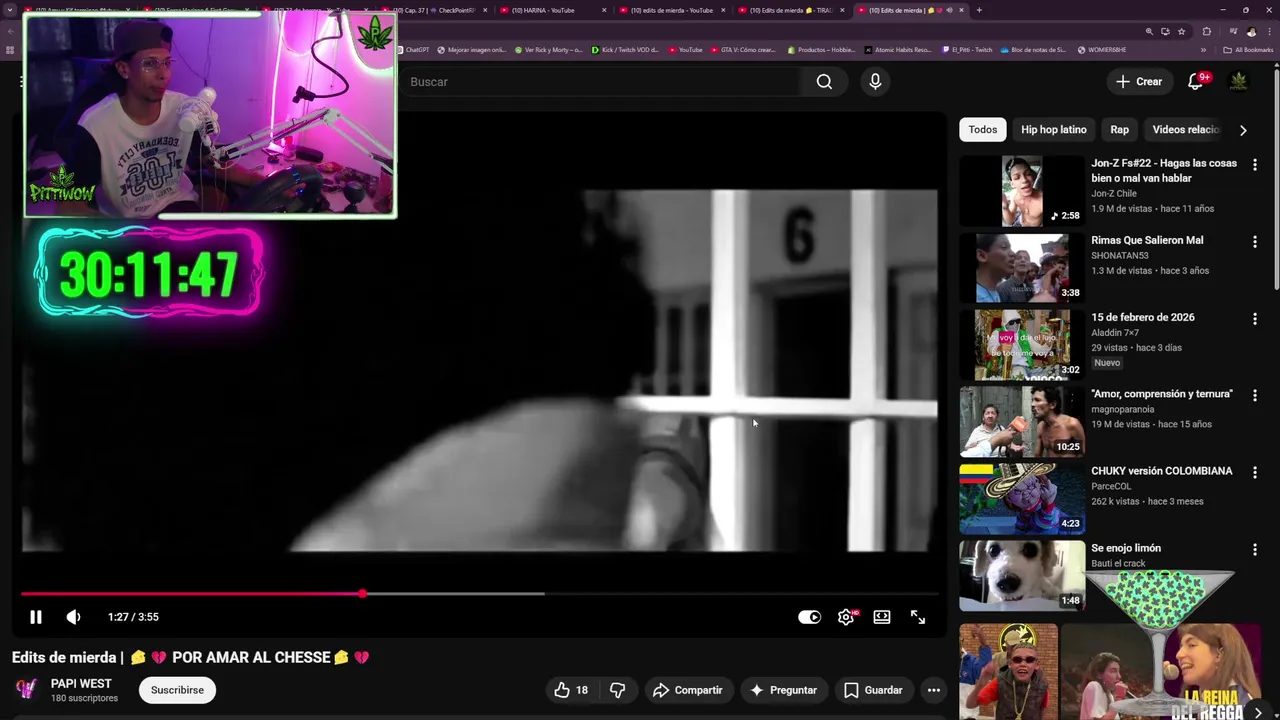The height and width of the screenshot is (720, 1280).
Task: Open a new browser tab with plus
Action: [979, 10]
